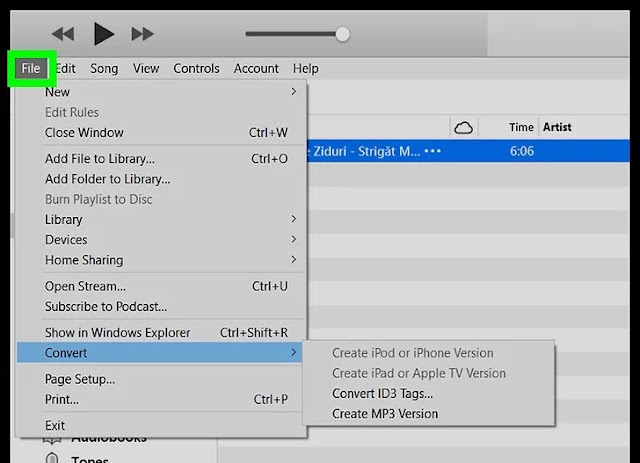Select Convert ID3 Tags
Screen dimensions: 640x463
429,393
